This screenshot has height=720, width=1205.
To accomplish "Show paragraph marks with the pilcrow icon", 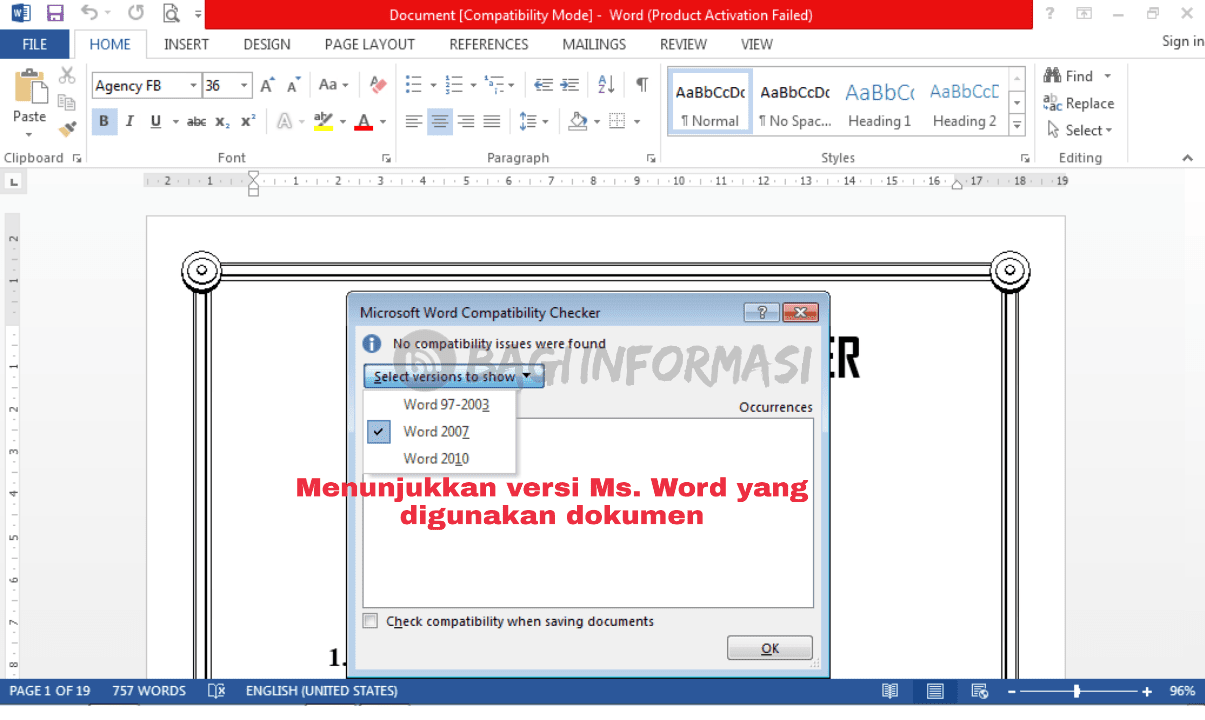I will click(x=641, y=85).
